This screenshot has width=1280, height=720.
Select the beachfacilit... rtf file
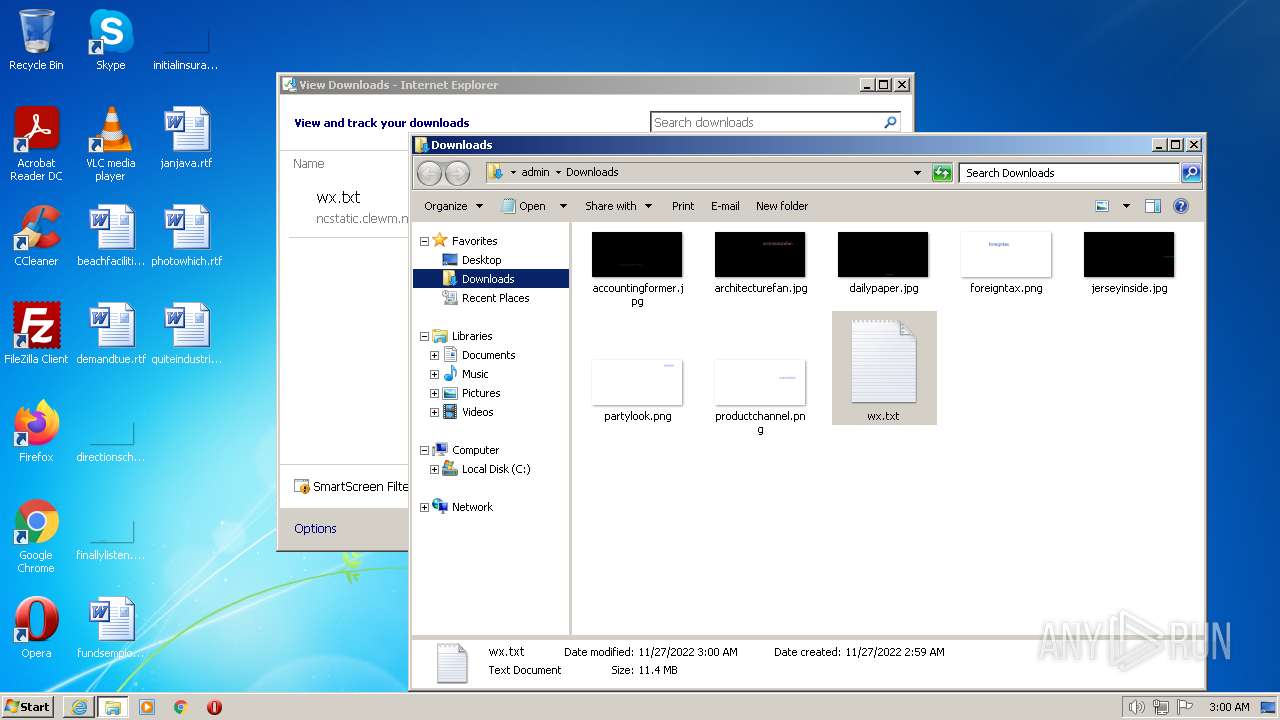(x=111, y=236)
